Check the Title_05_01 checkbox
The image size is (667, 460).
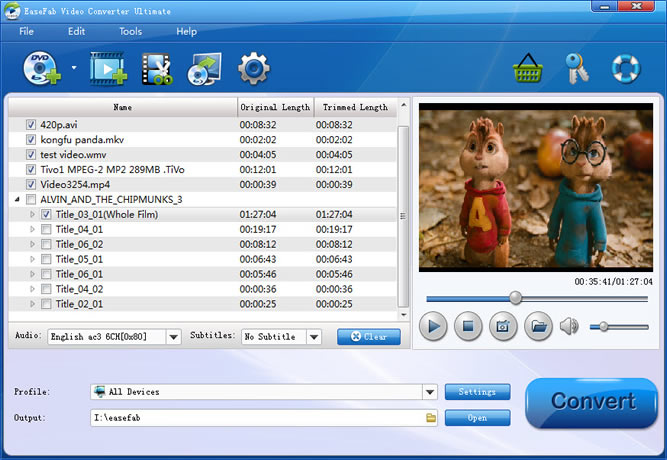point(46,259)
